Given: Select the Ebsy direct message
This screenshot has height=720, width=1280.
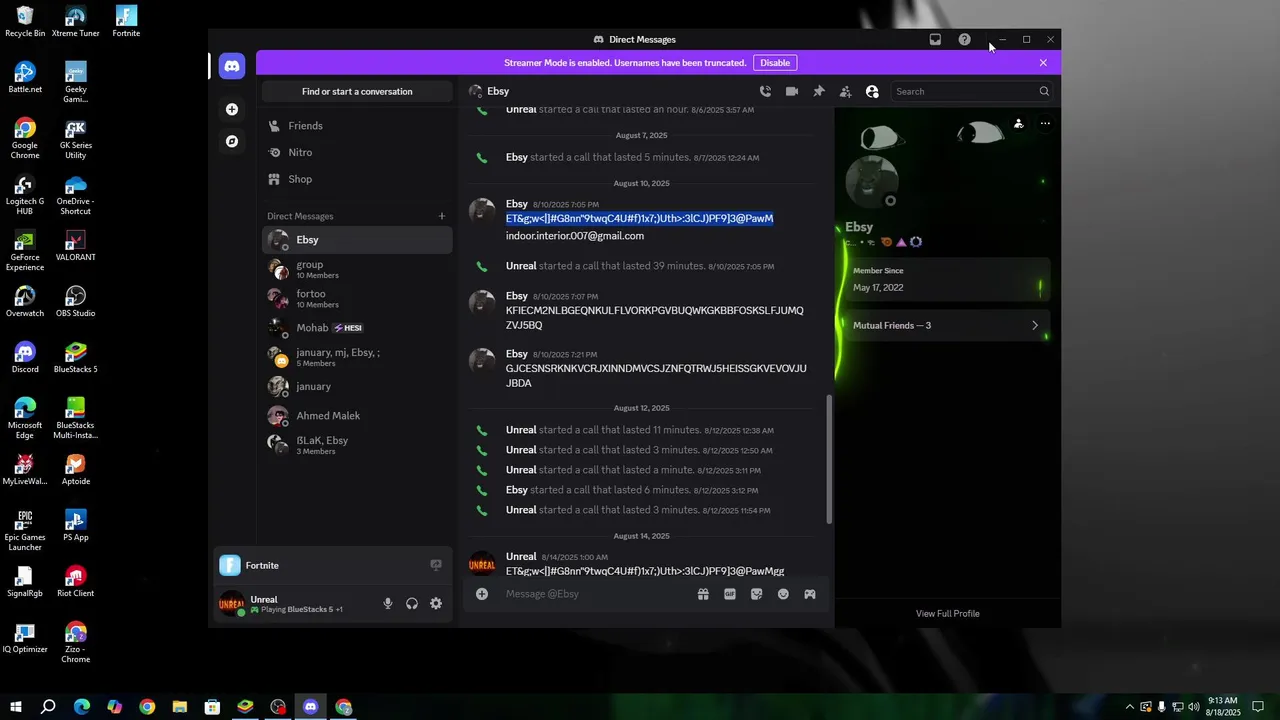Looking at the screenshot, I should pyautogui.click(x=357, y=240).
